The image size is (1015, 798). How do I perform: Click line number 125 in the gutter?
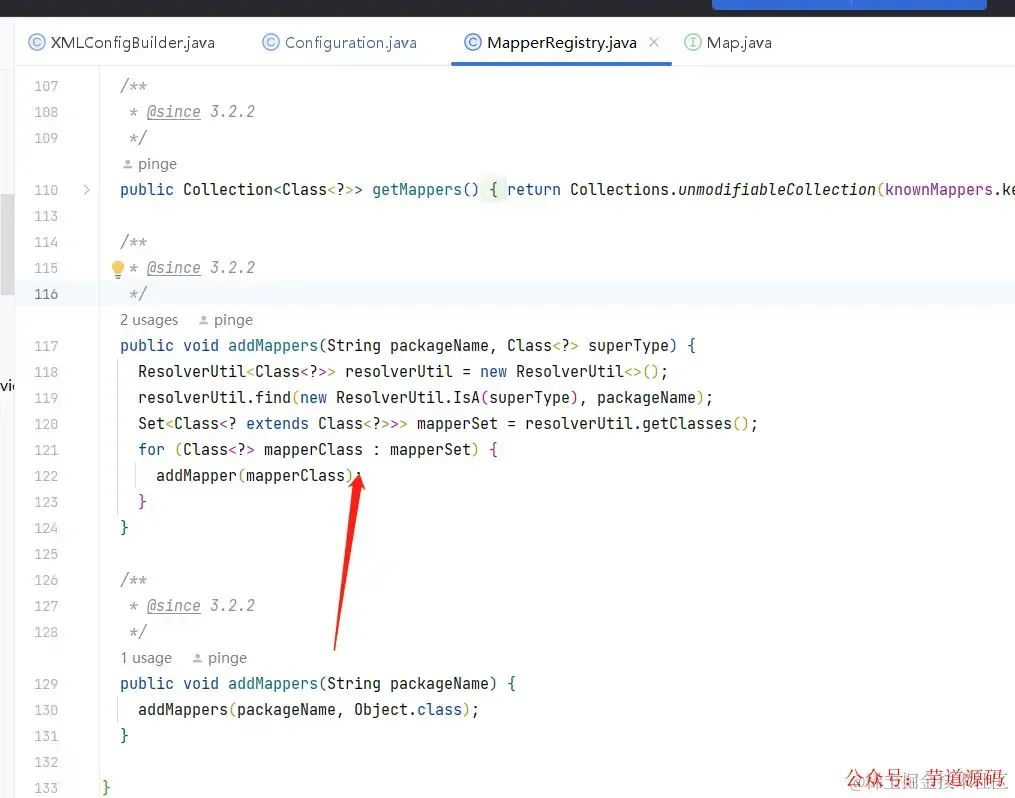[46, 554]
